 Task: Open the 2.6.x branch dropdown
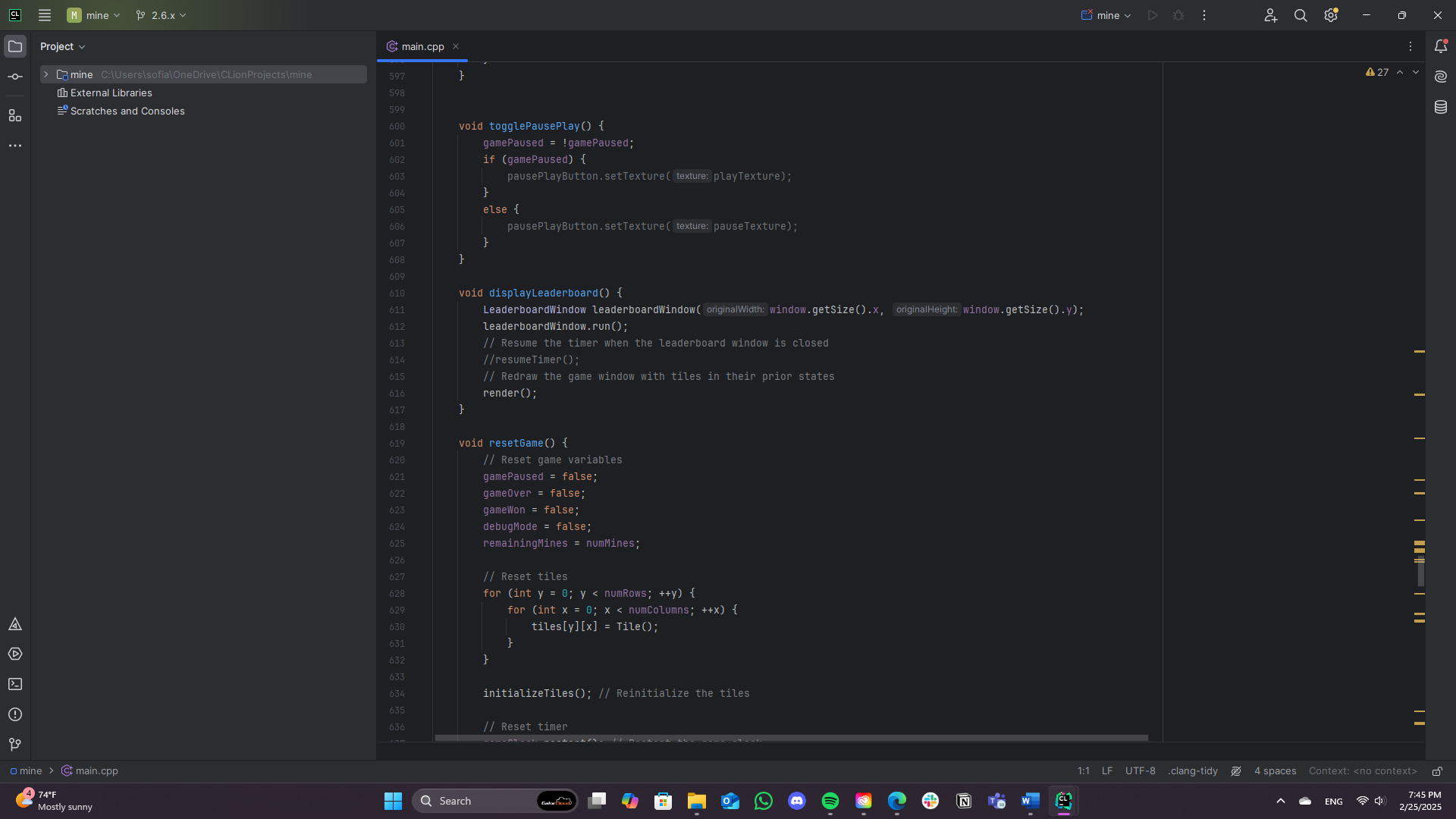coord(161,15)
